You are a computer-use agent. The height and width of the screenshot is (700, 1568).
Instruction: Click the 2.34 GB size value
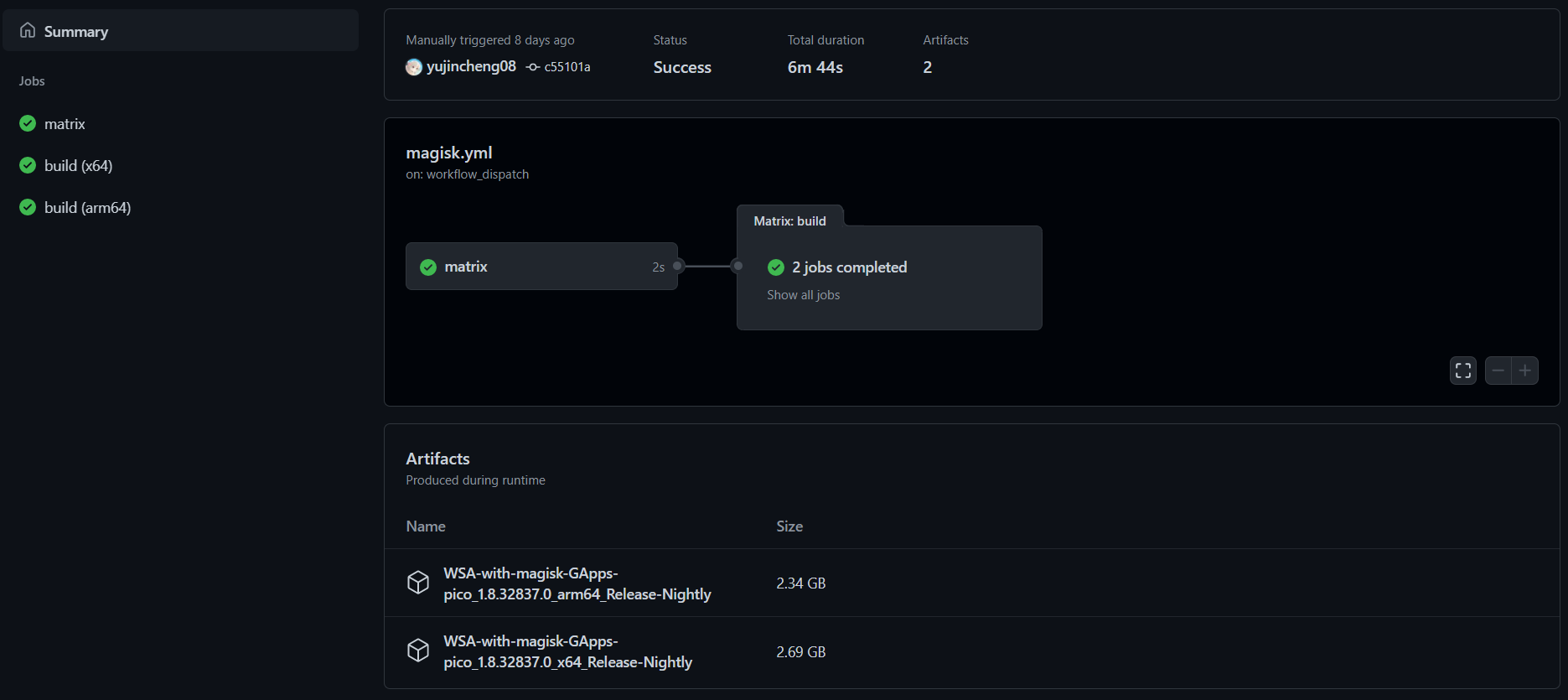pos(801,583)
